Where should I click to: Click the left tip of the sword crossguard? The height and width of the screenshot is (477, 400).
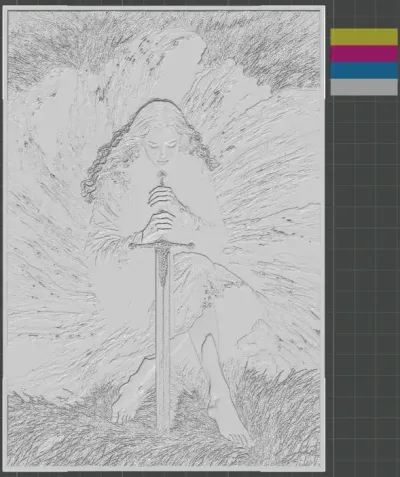tap(132, 246)
